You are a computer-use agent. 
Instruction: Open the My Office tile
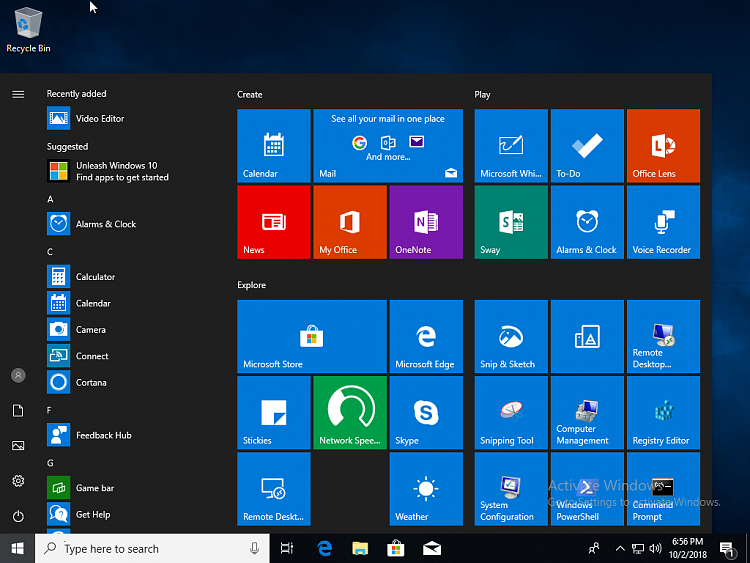click(x=350, y=222)
